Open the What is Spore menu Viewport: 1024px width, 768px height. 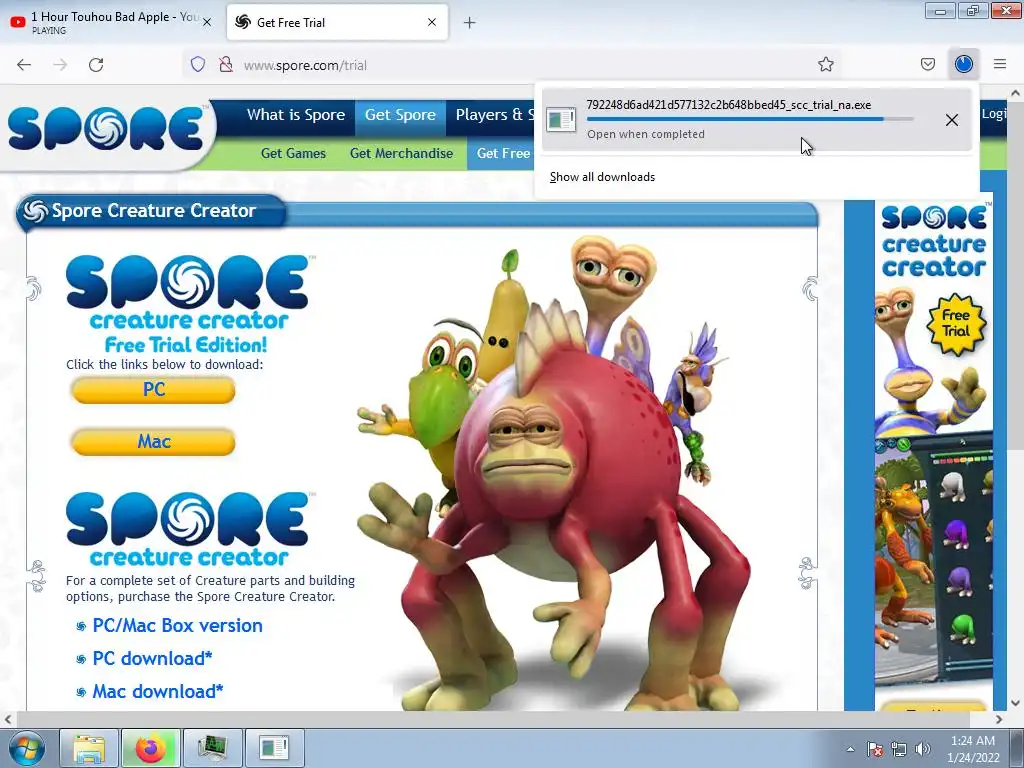(x=295, y=115)
